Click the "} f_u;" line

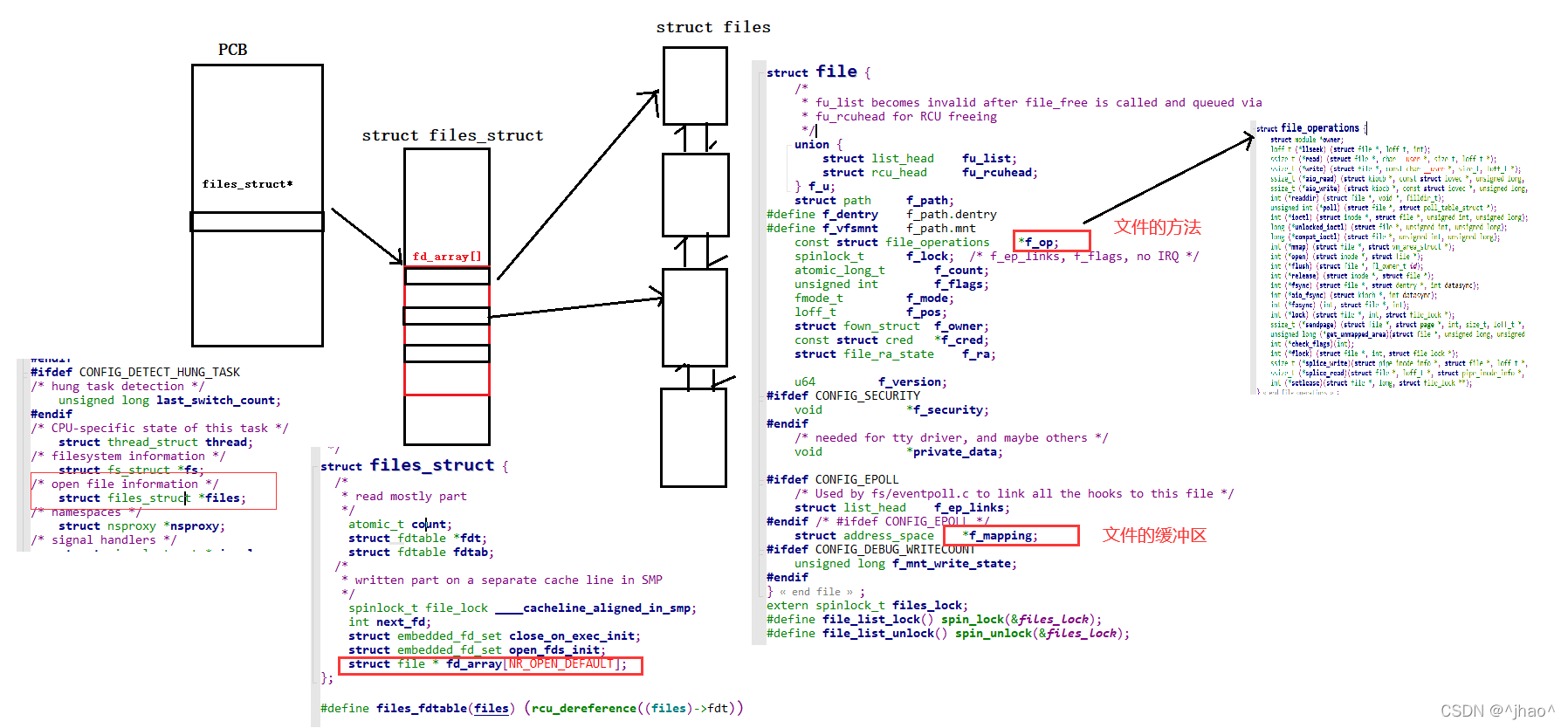click(x=815, y=186)
